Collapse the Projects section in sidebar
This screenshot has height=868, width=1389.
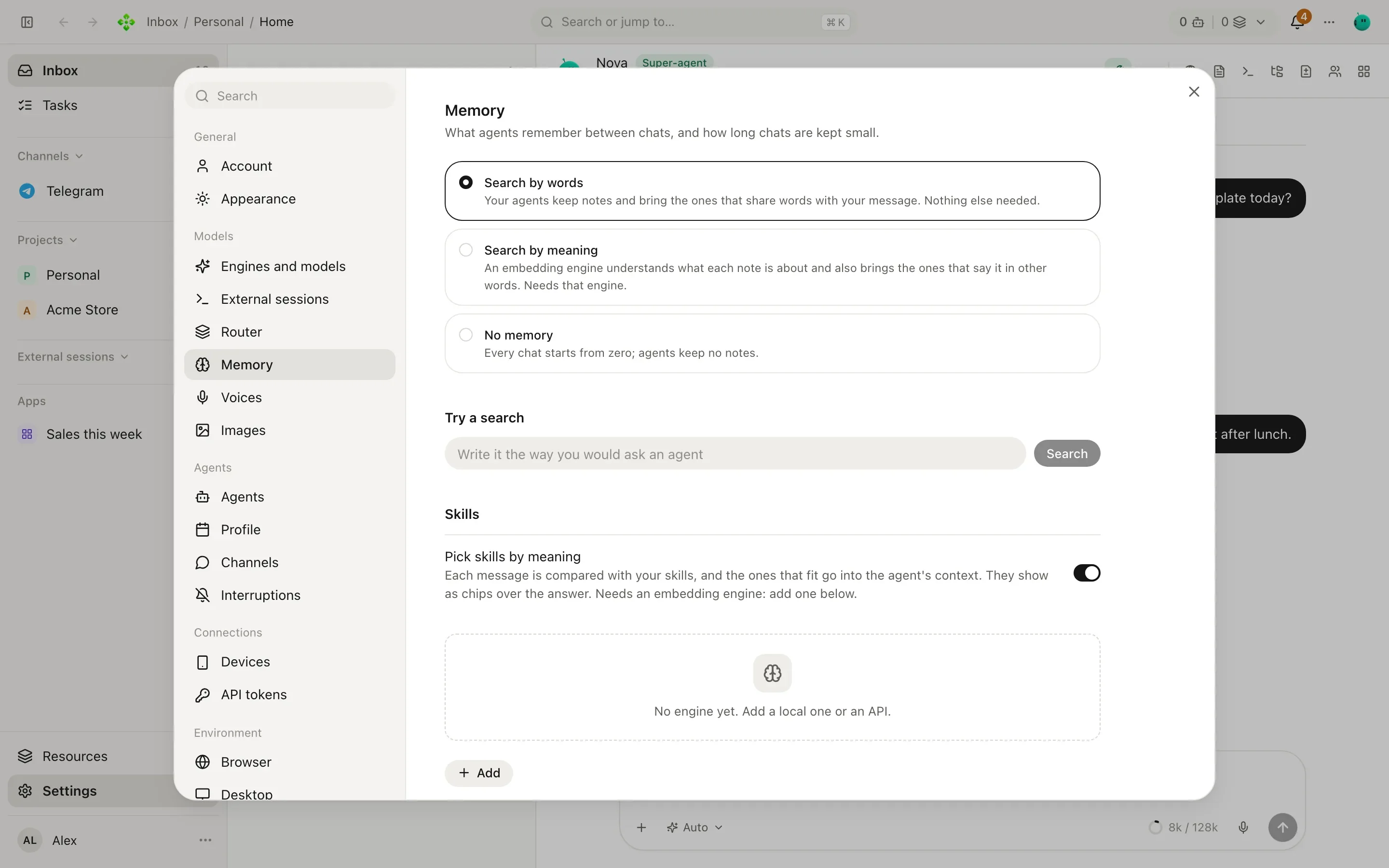click(48, 240)
